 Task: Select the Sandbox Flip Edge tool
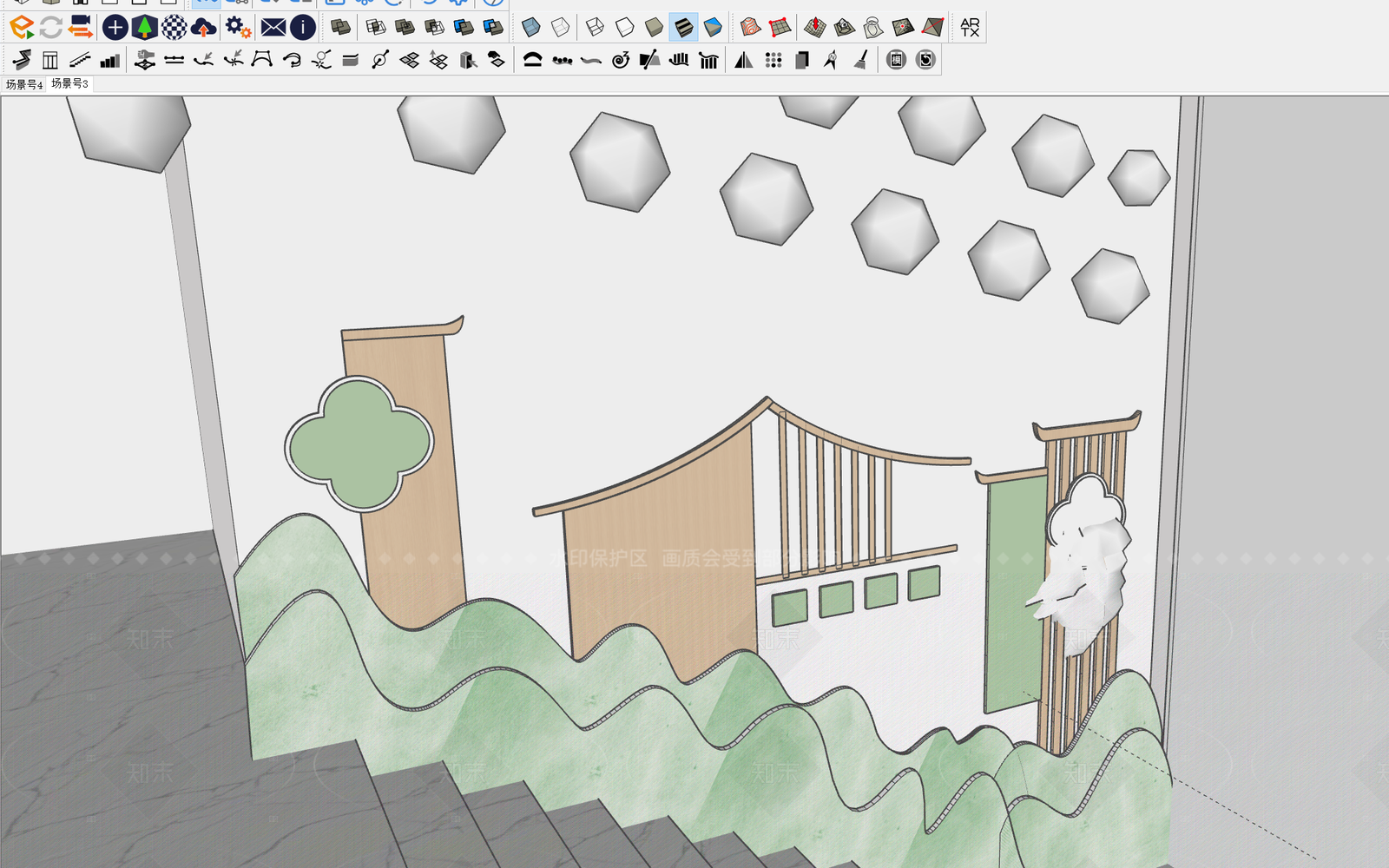pyautogui.click(x=932, y=28)
